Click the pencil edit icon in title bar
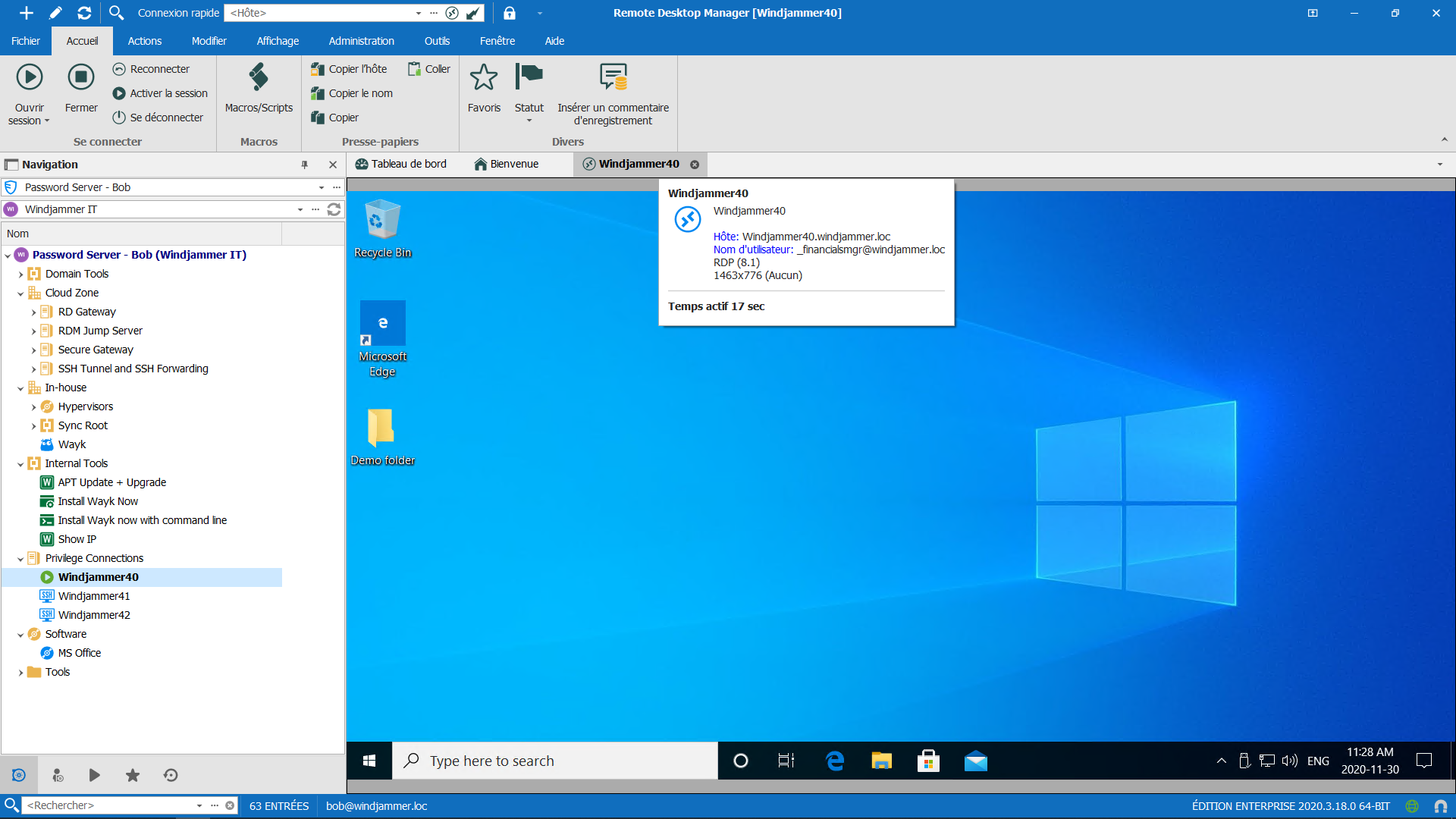The image size is (1456, 819). point(55,13)
